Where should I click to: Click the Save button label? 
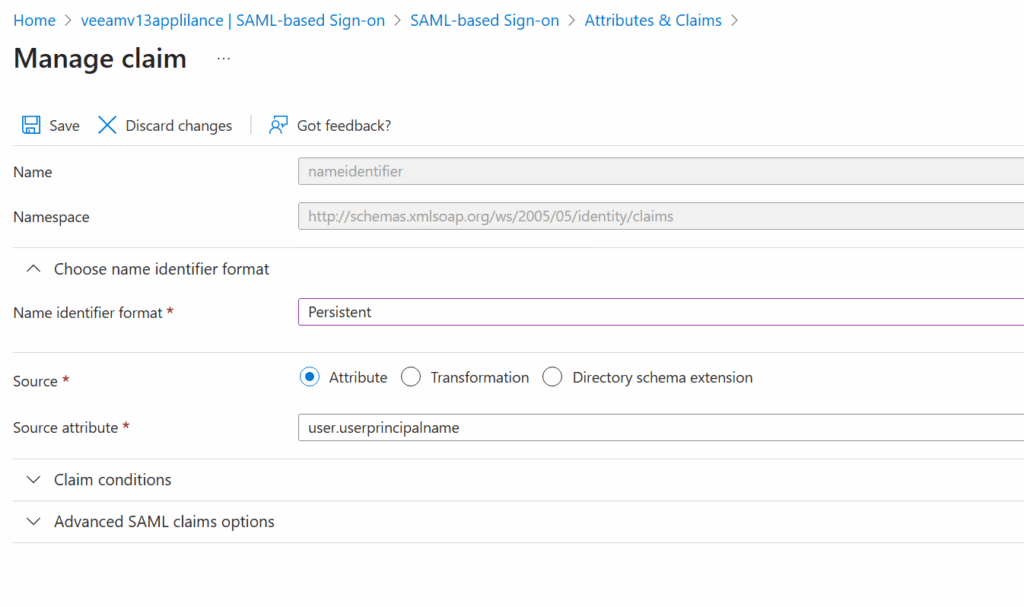(64, 126)
